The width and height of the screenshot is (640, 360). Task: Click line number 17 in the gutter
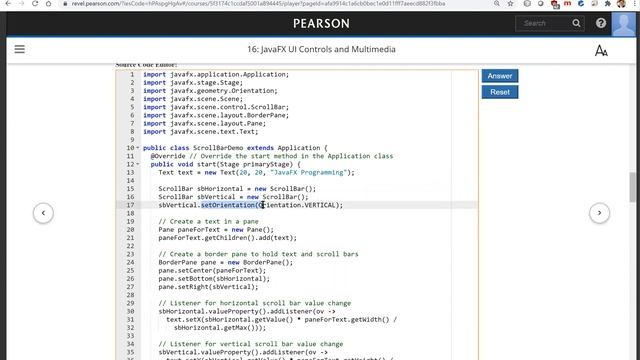(130, 205)
